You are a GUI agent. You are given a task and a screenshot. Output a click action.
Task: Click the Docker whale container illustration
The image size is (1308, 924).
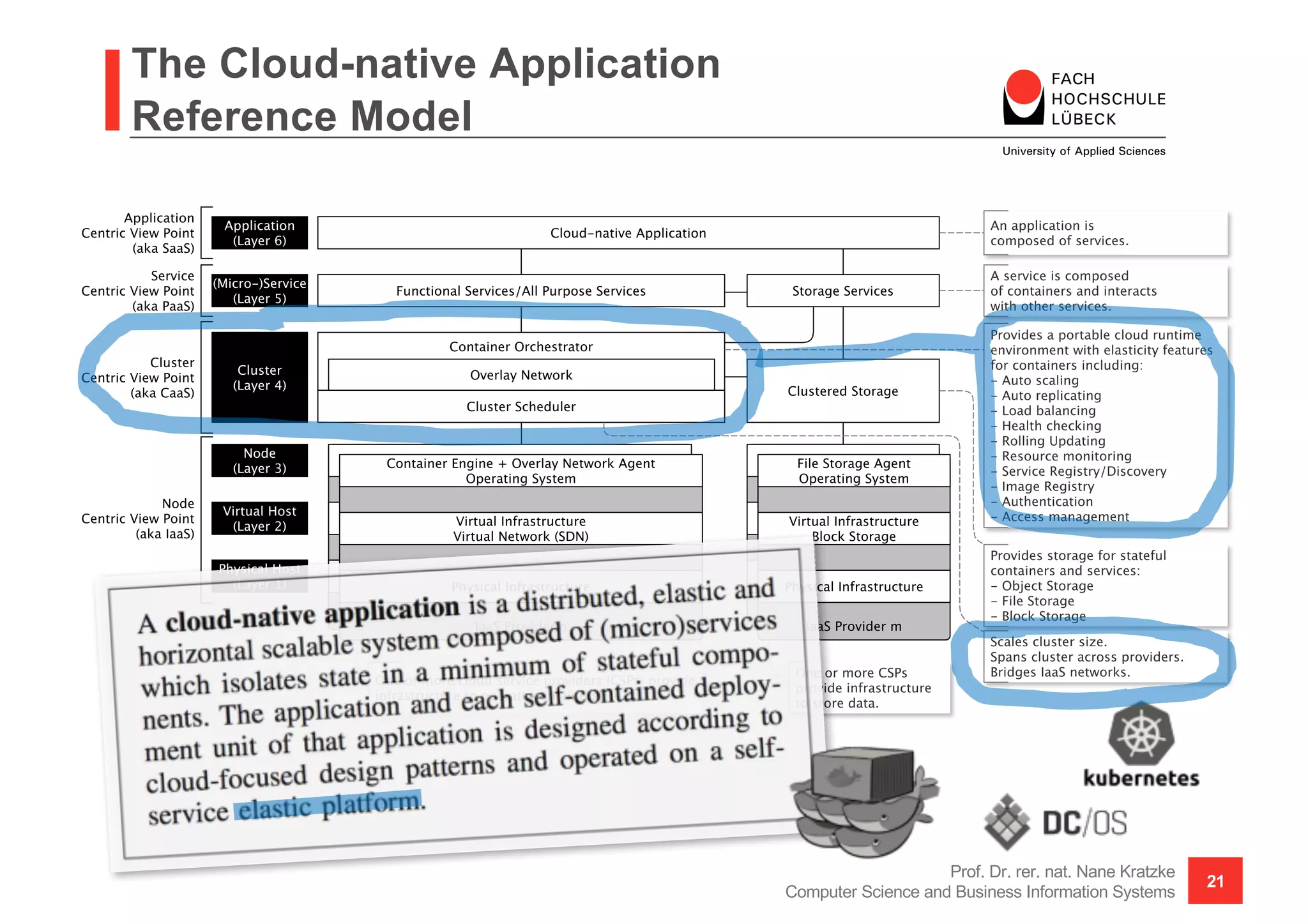(863, 801)
